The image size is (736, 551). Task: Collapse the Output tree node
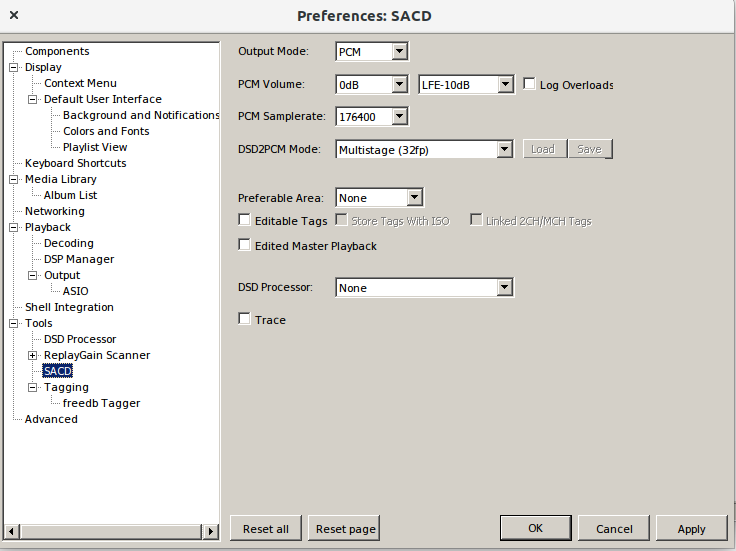coord(32,275)
